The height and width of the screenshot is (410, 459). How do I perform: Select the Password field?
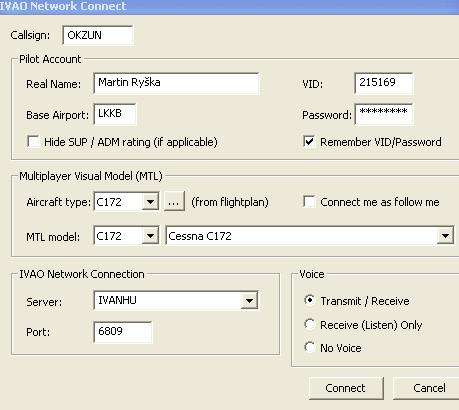[x=384, y=114]
